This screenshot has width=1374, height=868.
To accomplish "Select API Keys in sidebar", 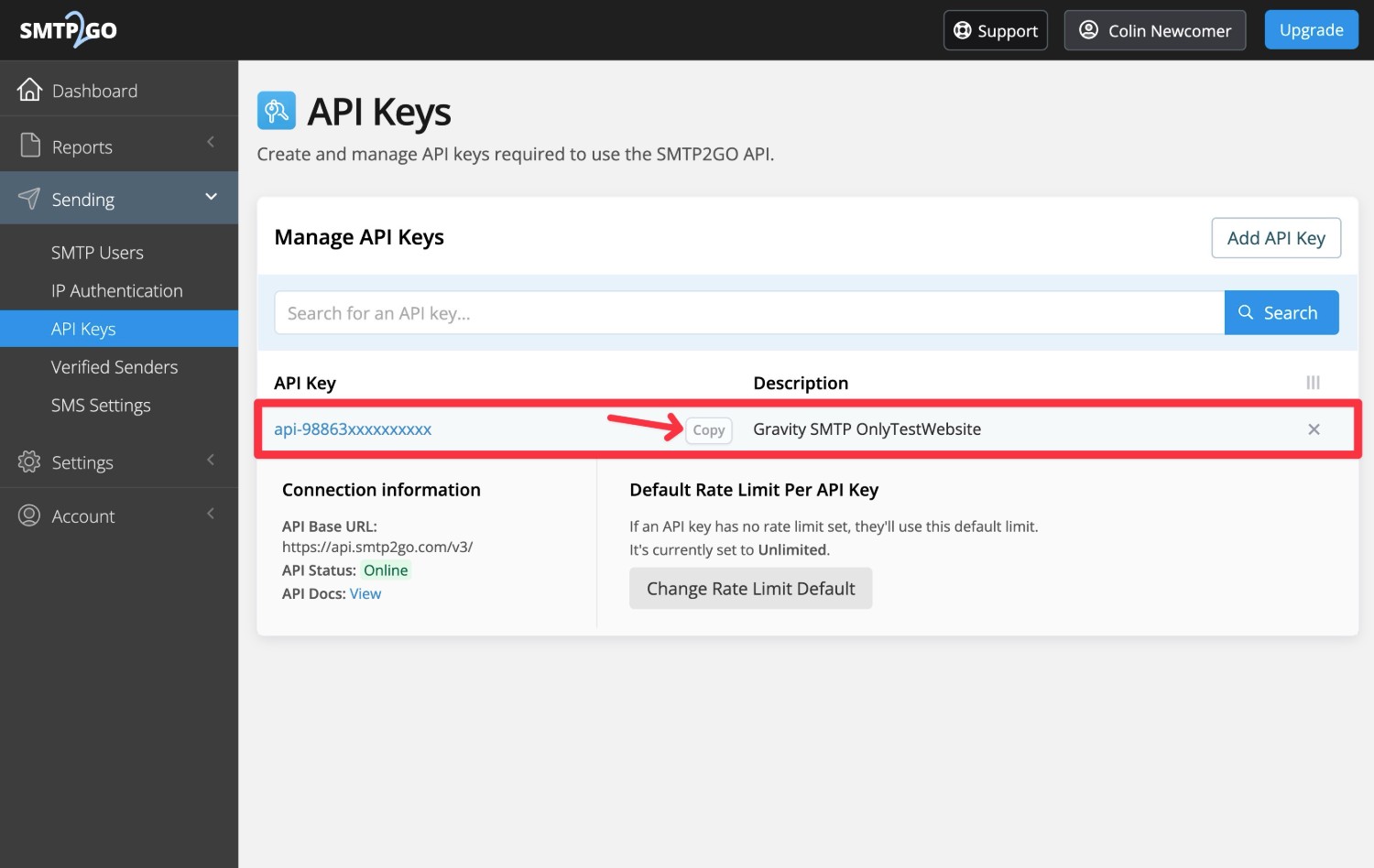I will pyautogui.click(x=119, y=329).
